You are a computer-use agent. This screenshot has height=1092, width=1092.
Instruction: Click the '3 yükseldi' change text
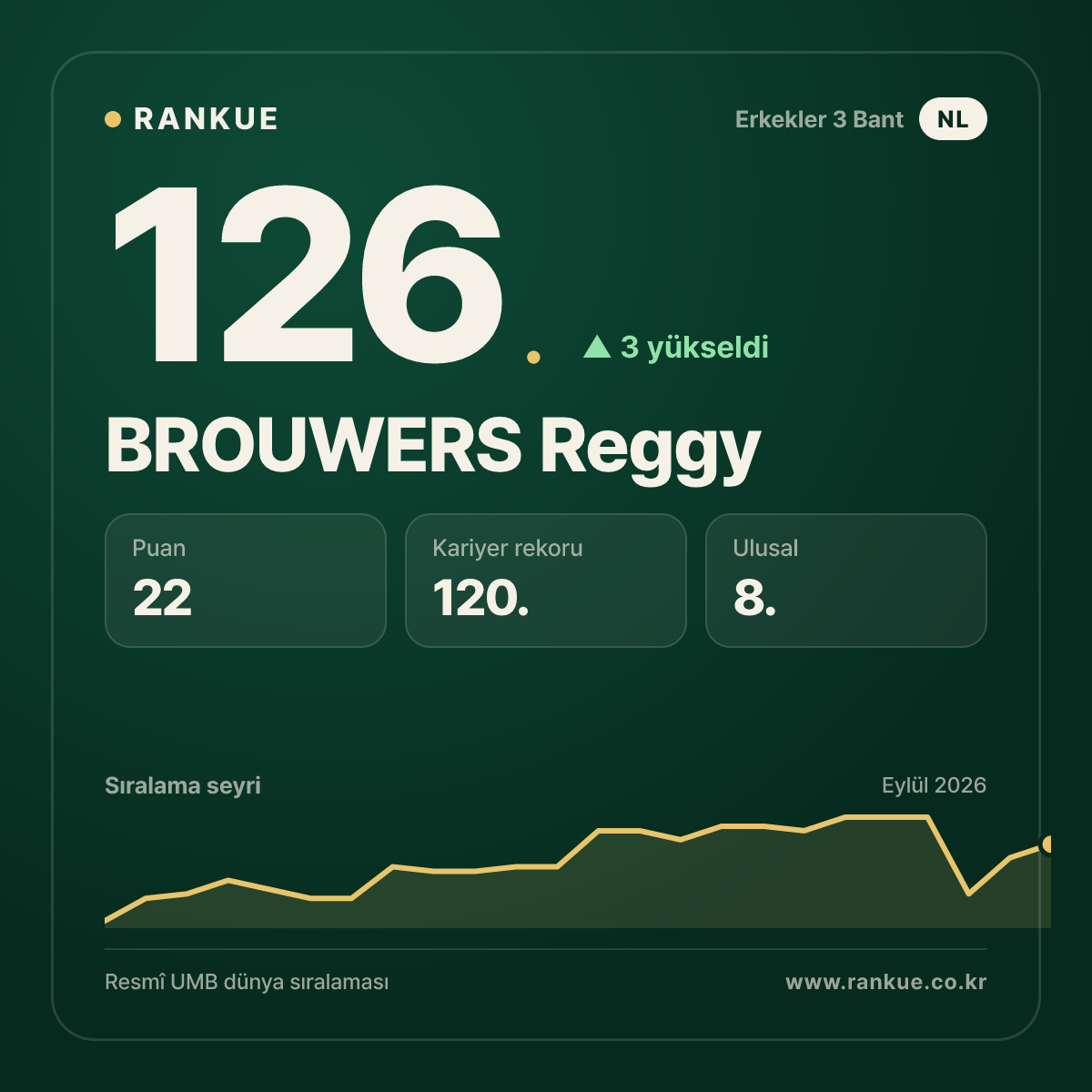tap(694, 347)
